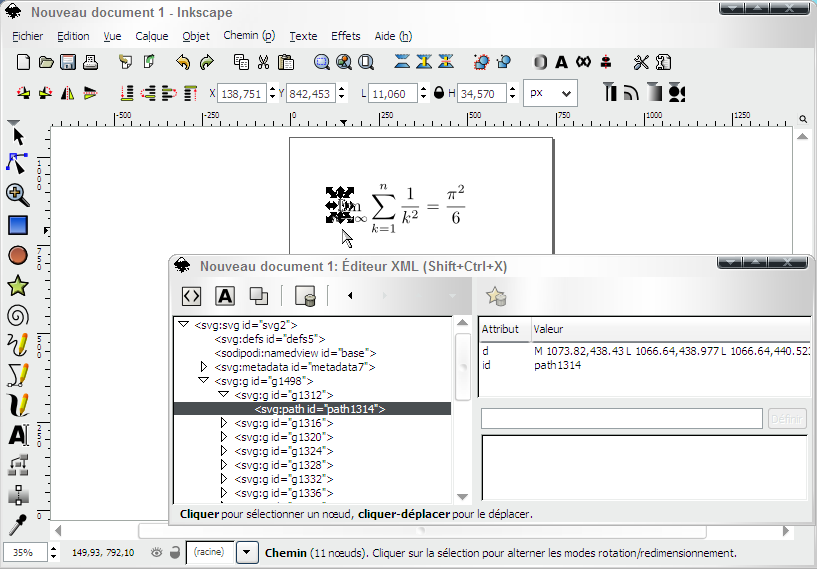Delete node button in XML editor

pyautogui.click(x=305, y=296)
